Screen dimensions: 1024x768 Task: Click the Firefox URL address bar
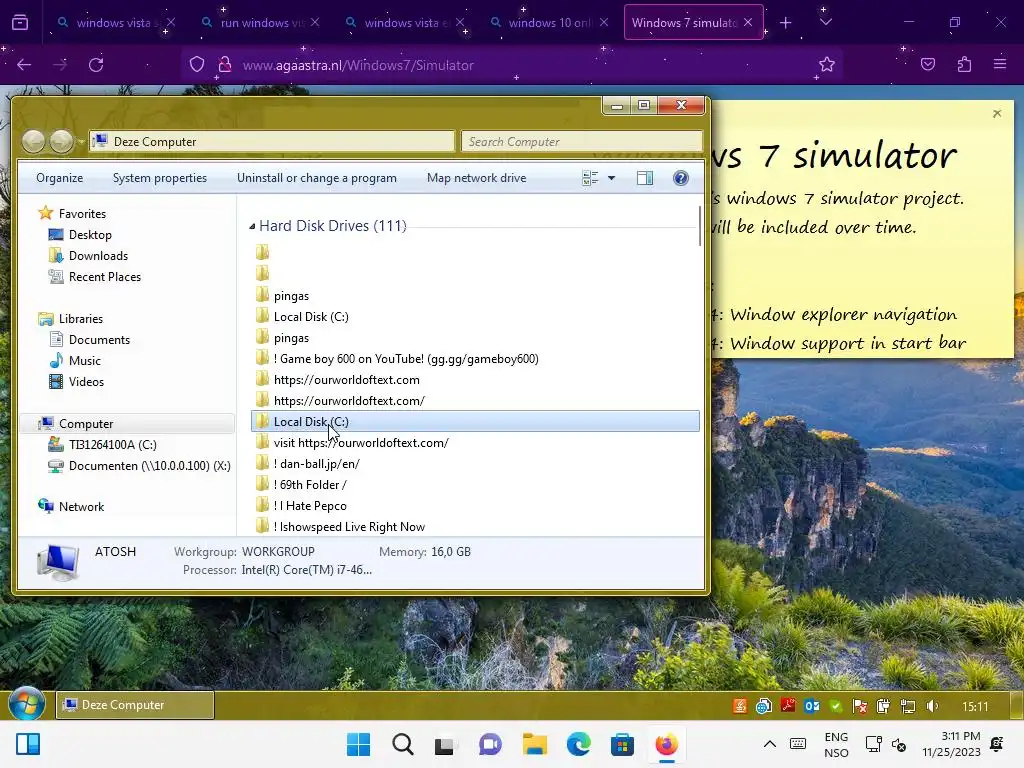[x=513, y=65]
